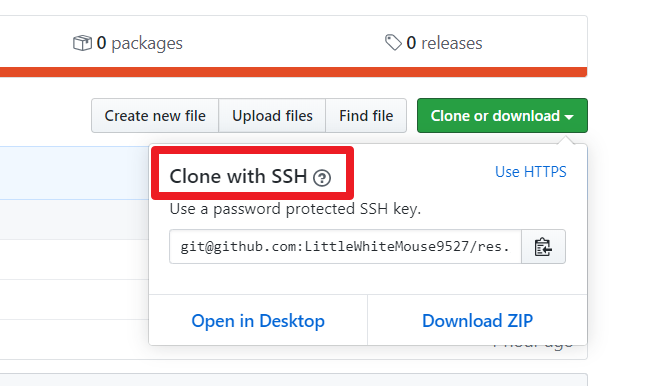Switch to Use HTTPS link
653x386 pixels.
click(x=531, y=172)
